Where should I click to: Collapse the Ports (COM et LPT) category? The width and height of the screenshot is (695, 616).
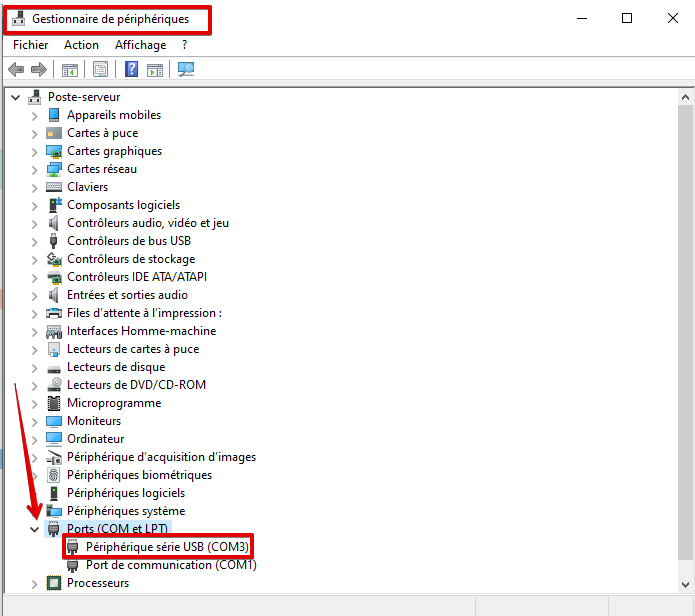pos(34,529)
